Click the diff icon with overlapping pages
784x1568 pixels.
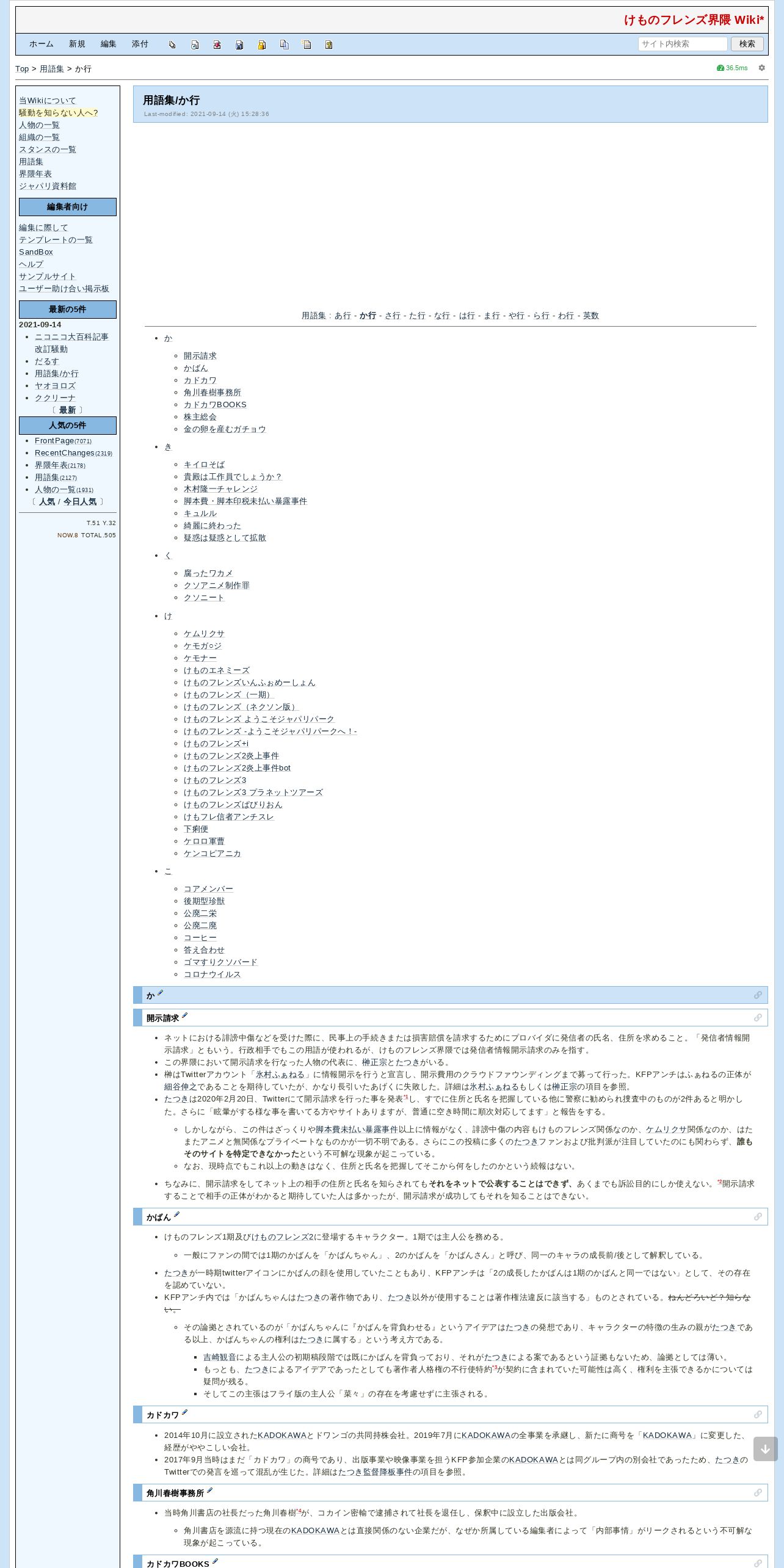tap(172, 45)
